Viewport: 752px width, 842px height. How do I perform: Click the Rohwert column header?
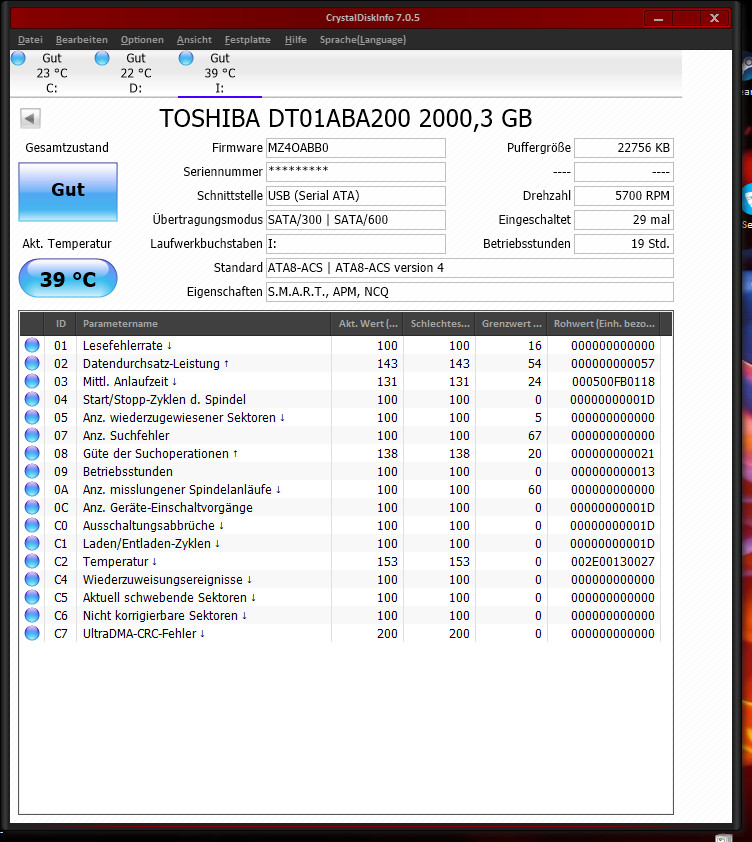[604, 323]
